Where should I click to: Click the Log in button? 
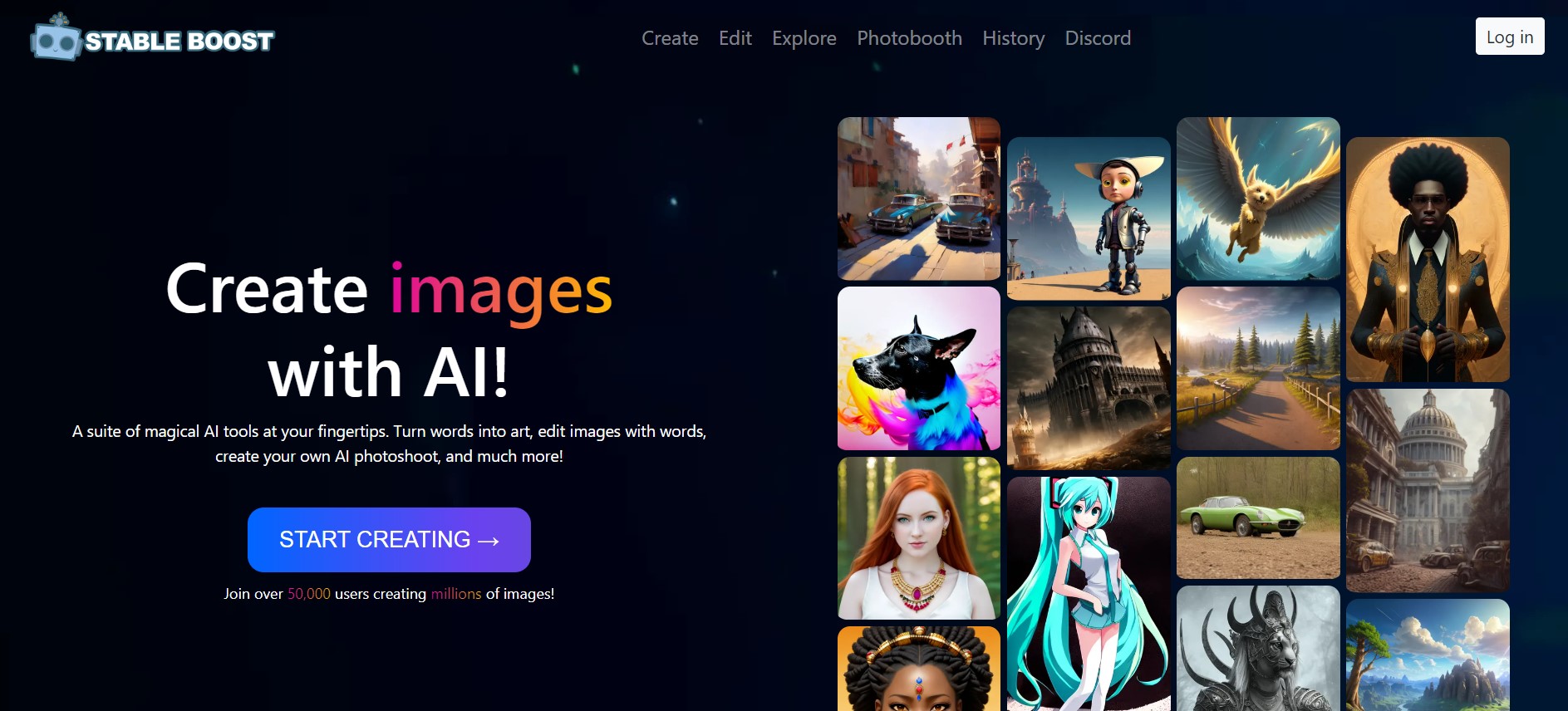pos(1510,37)
